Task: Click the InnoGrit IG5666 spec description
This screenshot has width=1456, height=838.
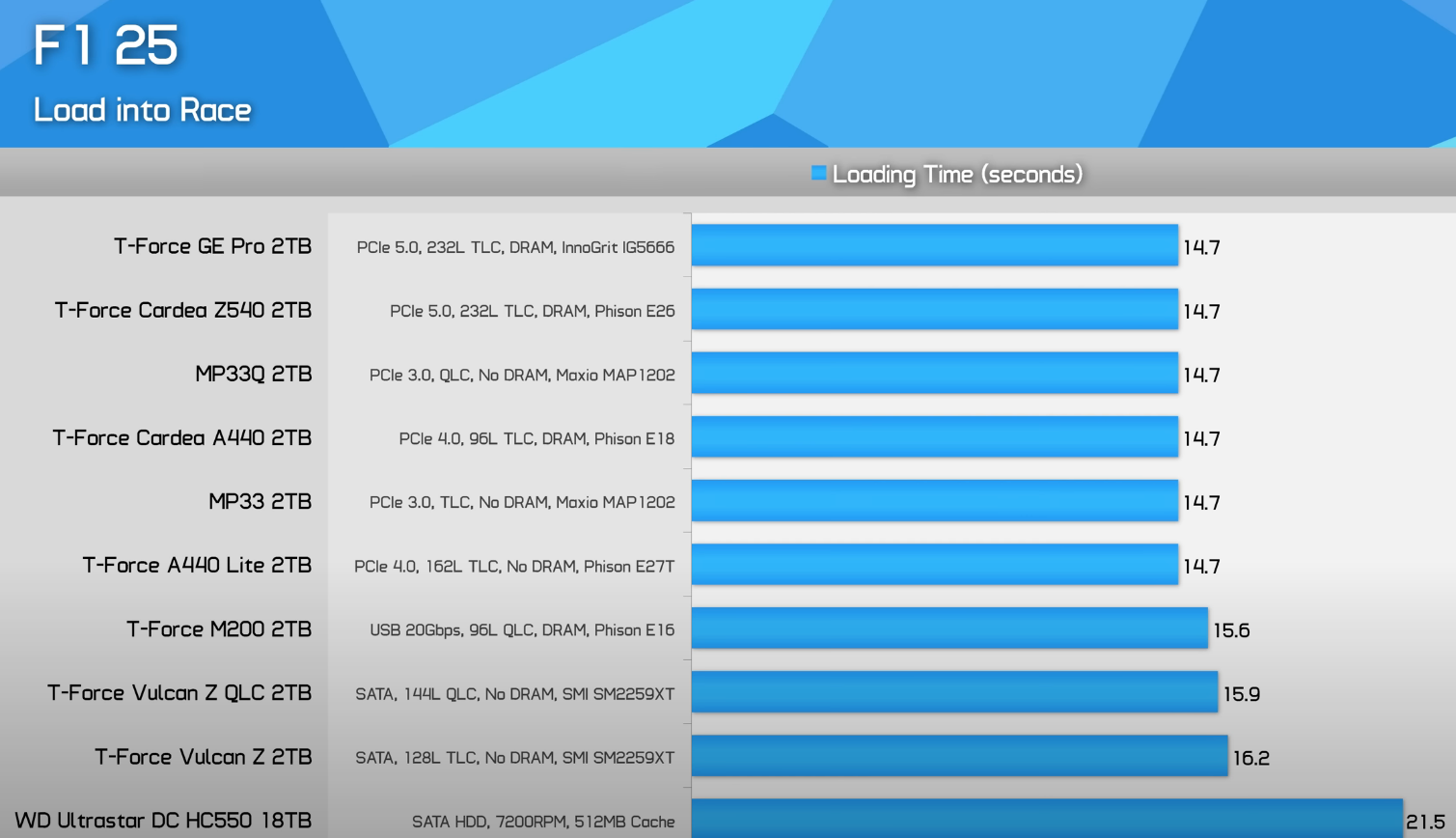Action: tap(515, 247)
